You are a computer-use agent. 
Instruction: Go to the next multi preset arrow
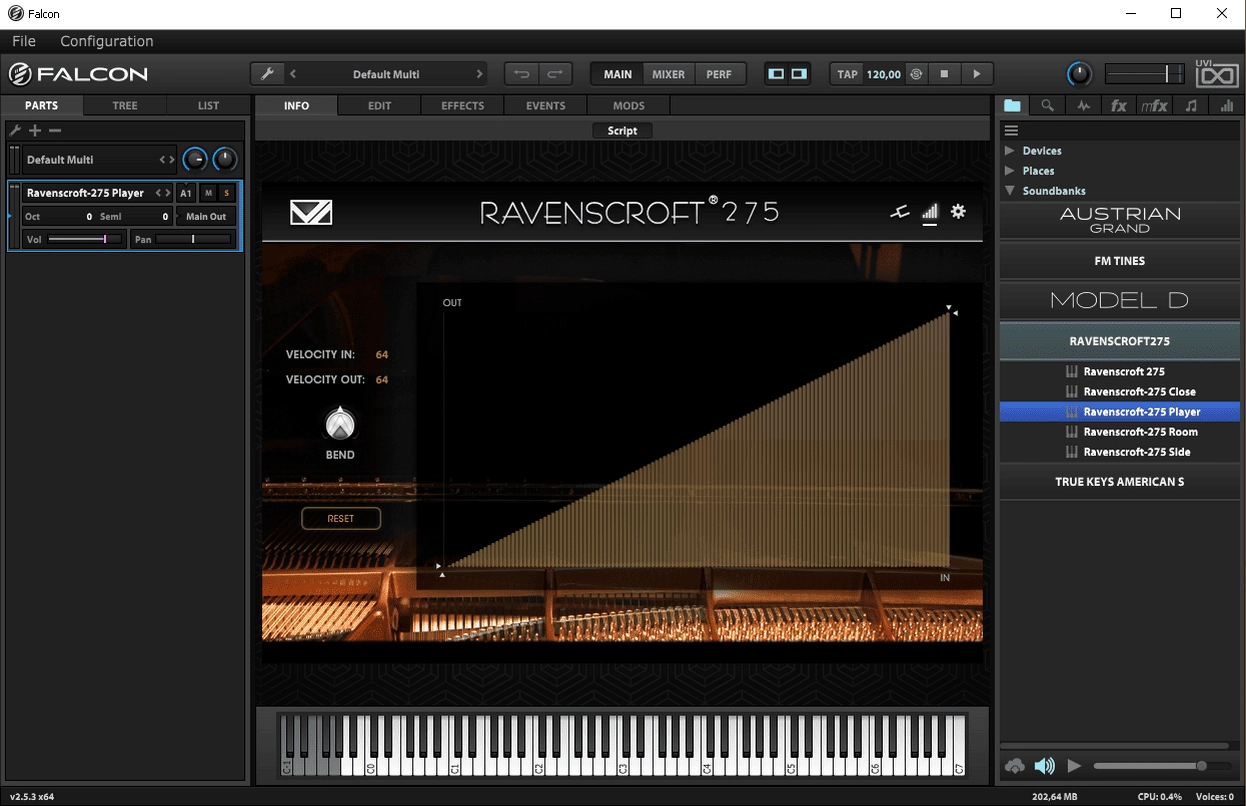(x=479, y=74)
